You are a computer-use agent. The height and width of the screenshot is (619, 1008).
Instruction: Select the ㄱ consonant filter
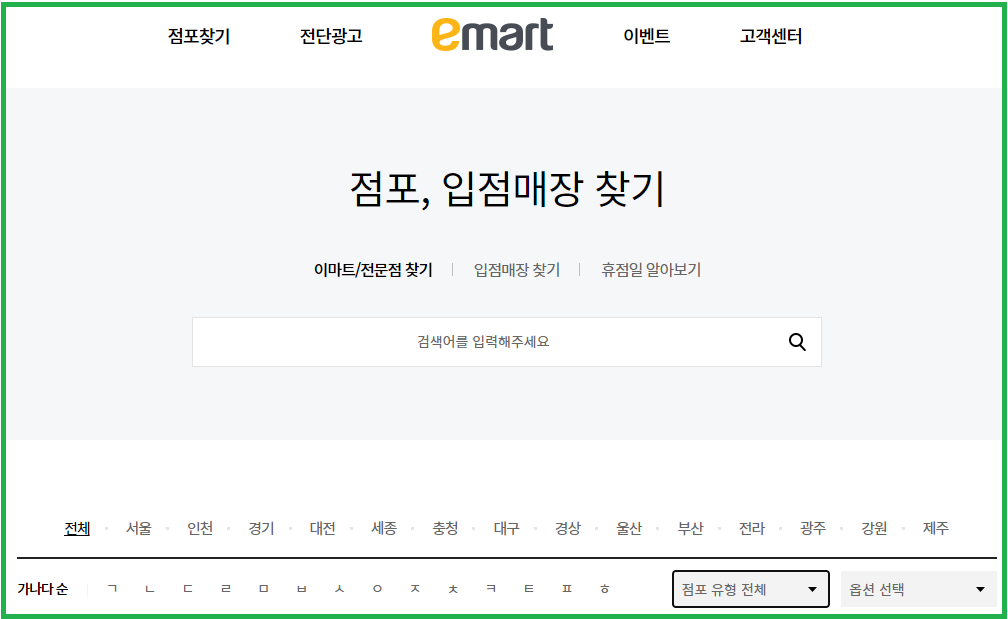tap(112, 588)
